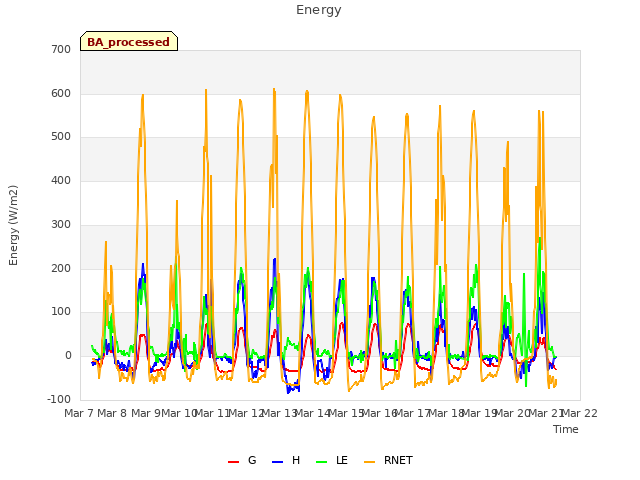
Task: Toggle the RNET series legend entry
Action: (x=388, y=460)
